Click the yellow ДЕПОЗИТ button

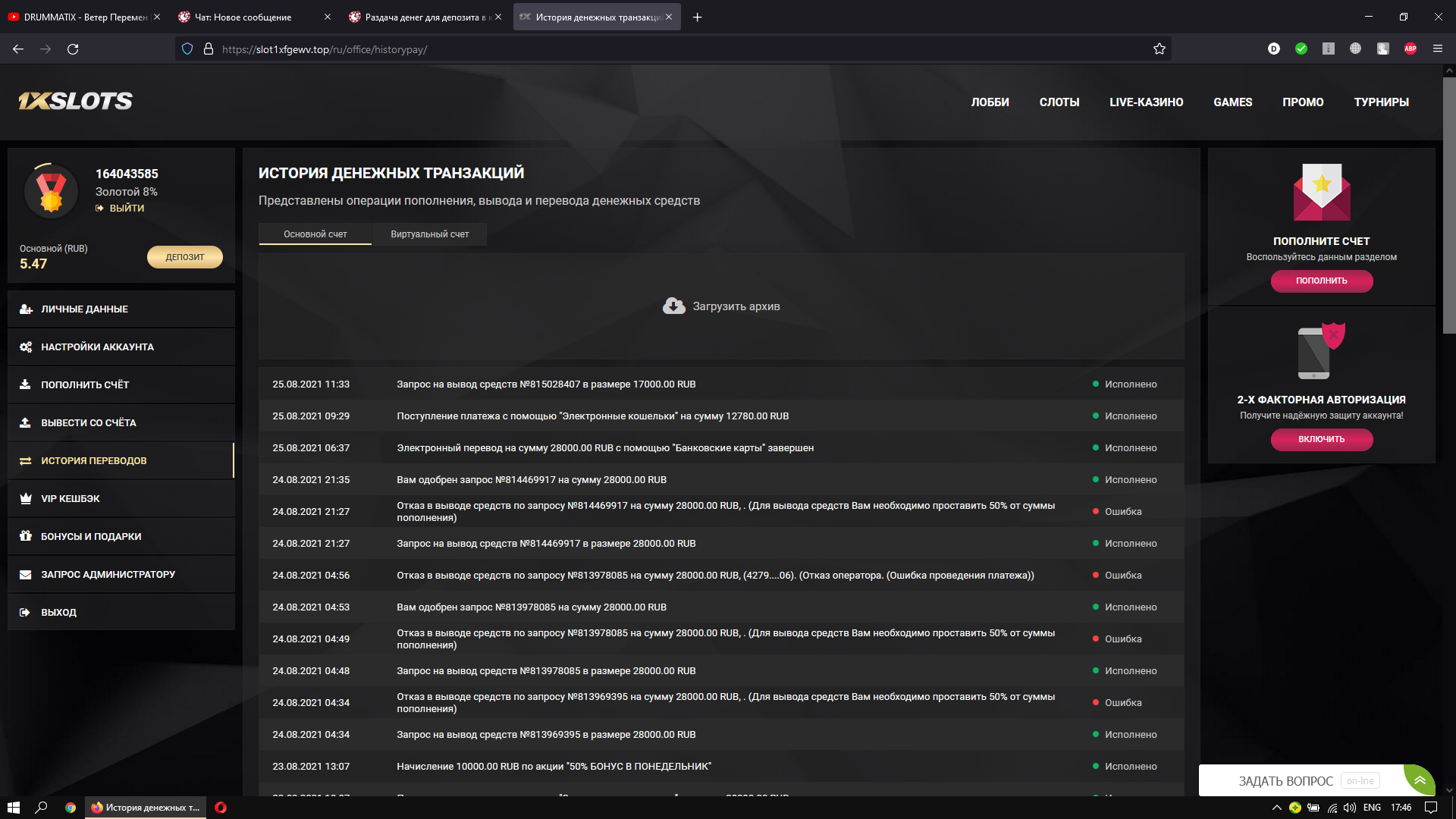pos(184,257)
